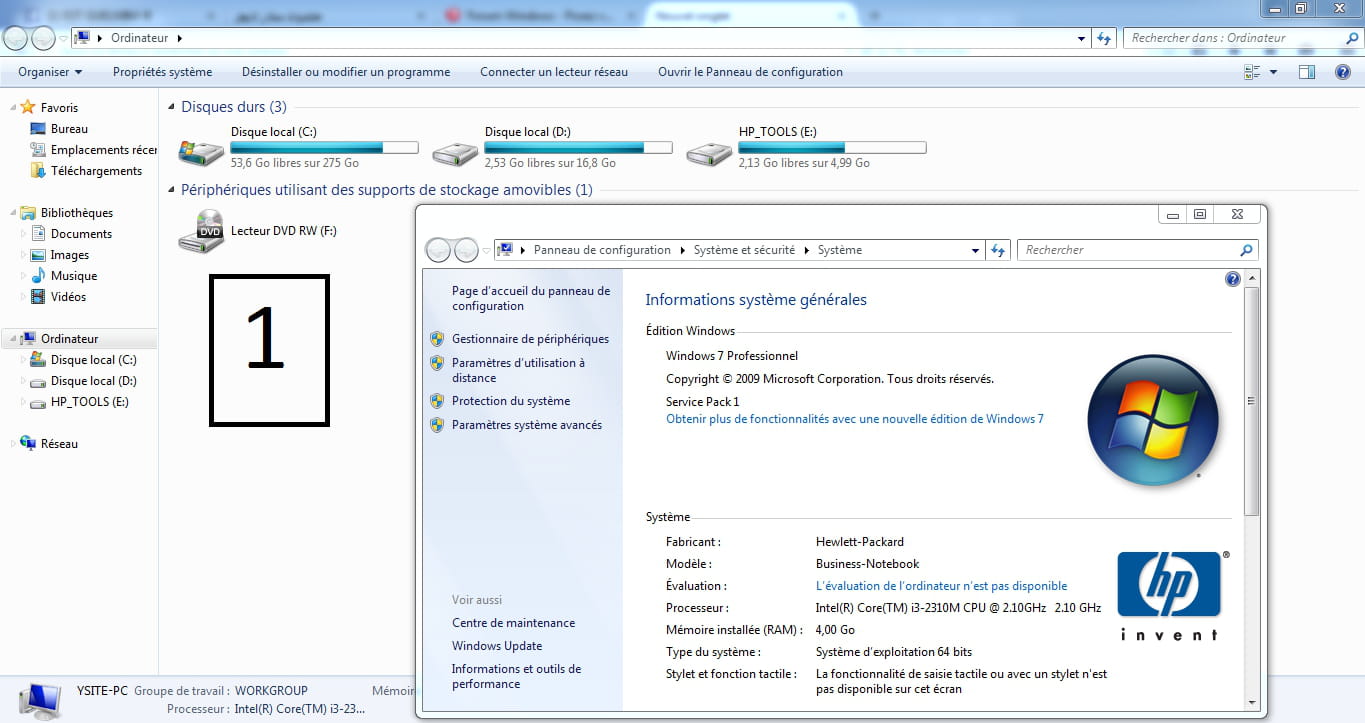The width and height of the screenshot is (1365, 723).
Task: Open HP_TOOLS (E:) drive icon
Action: pyautogui.click(x=709, y=152)
